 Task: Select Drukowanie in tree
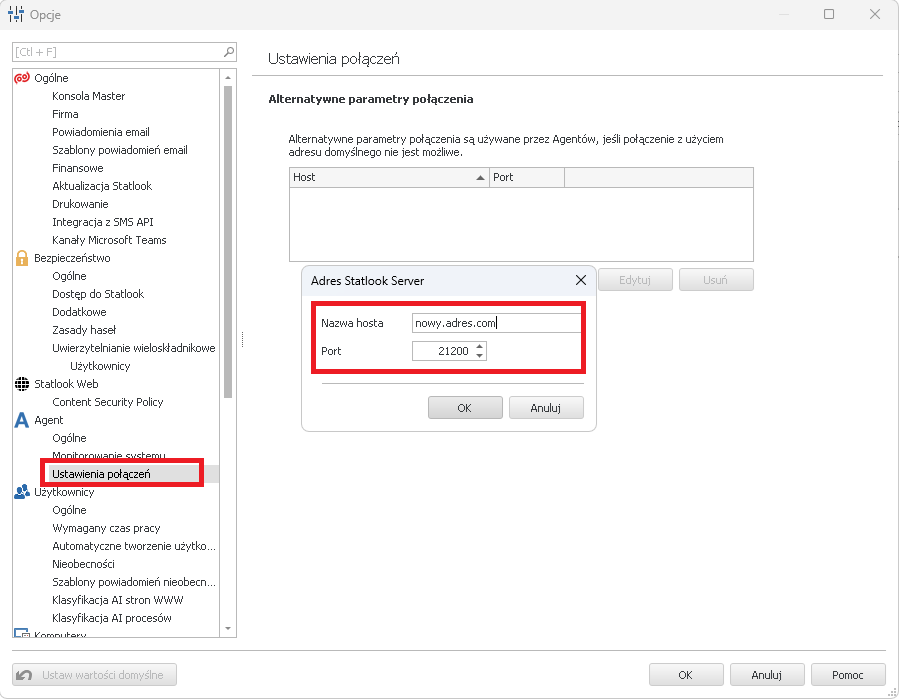coord(80,204)
